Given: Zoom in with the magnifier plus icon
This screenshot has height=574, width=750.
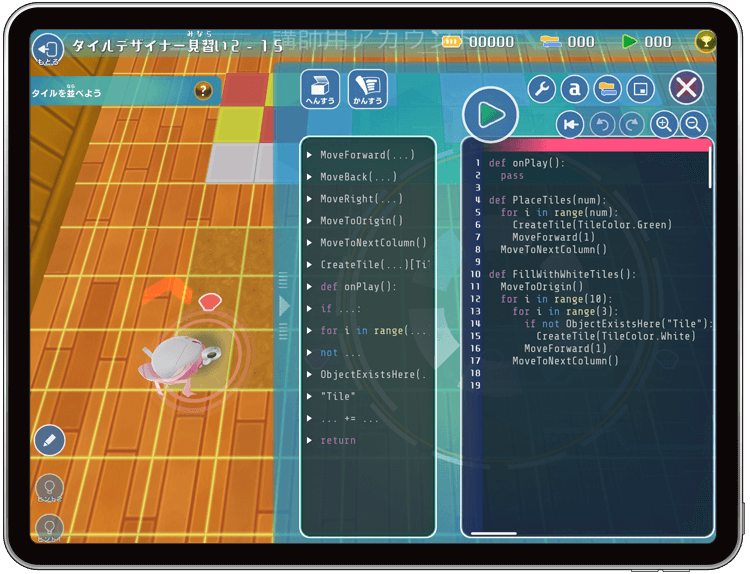Looking at the screenshot, I should (664, 124).
